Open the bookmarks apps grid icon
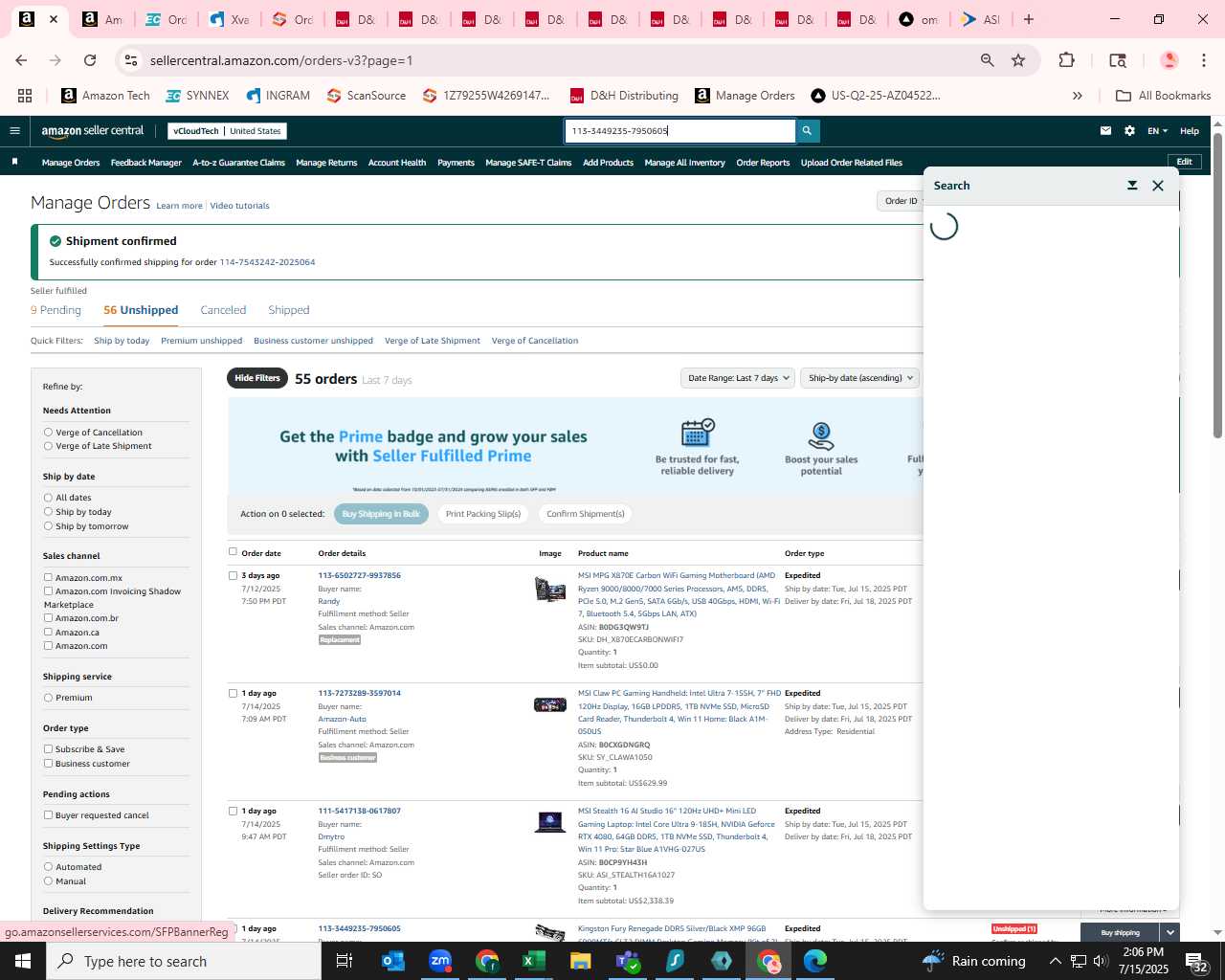1225x980 pixels. point(25,96)
